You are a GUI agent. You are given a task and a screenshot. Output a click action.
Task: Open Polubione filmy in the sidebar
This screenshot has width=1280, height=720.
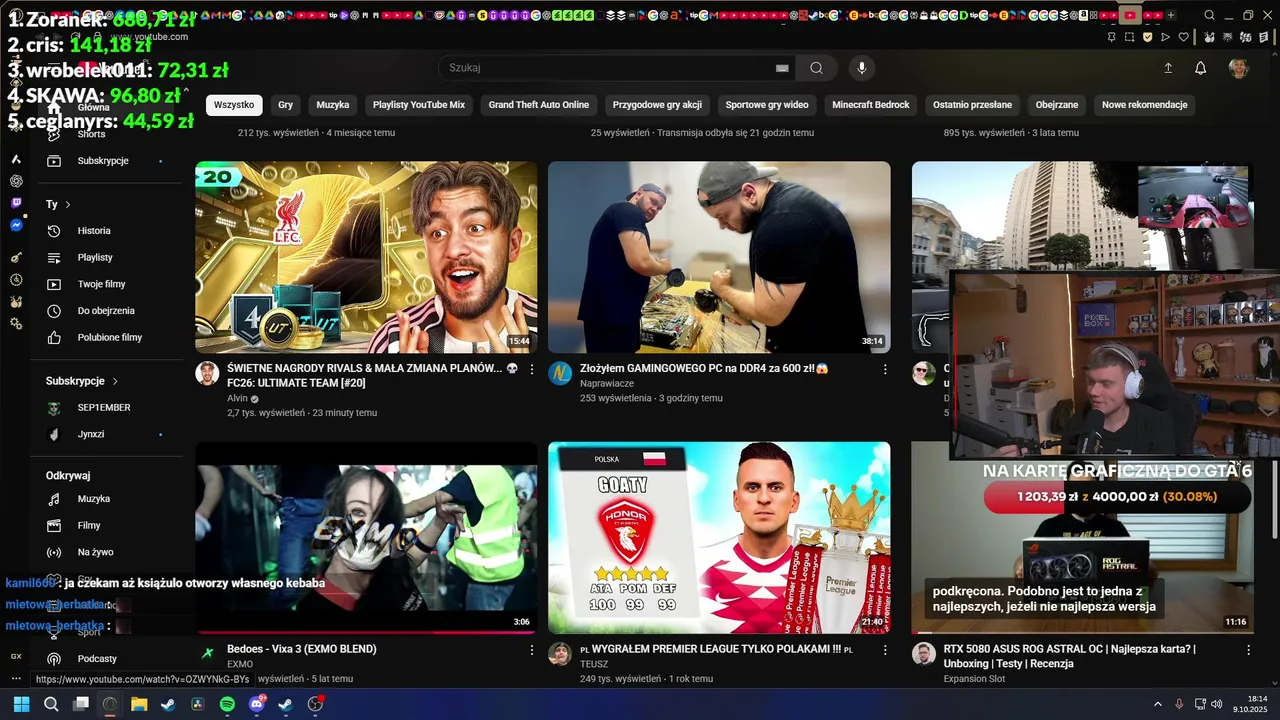pos(107,338)
